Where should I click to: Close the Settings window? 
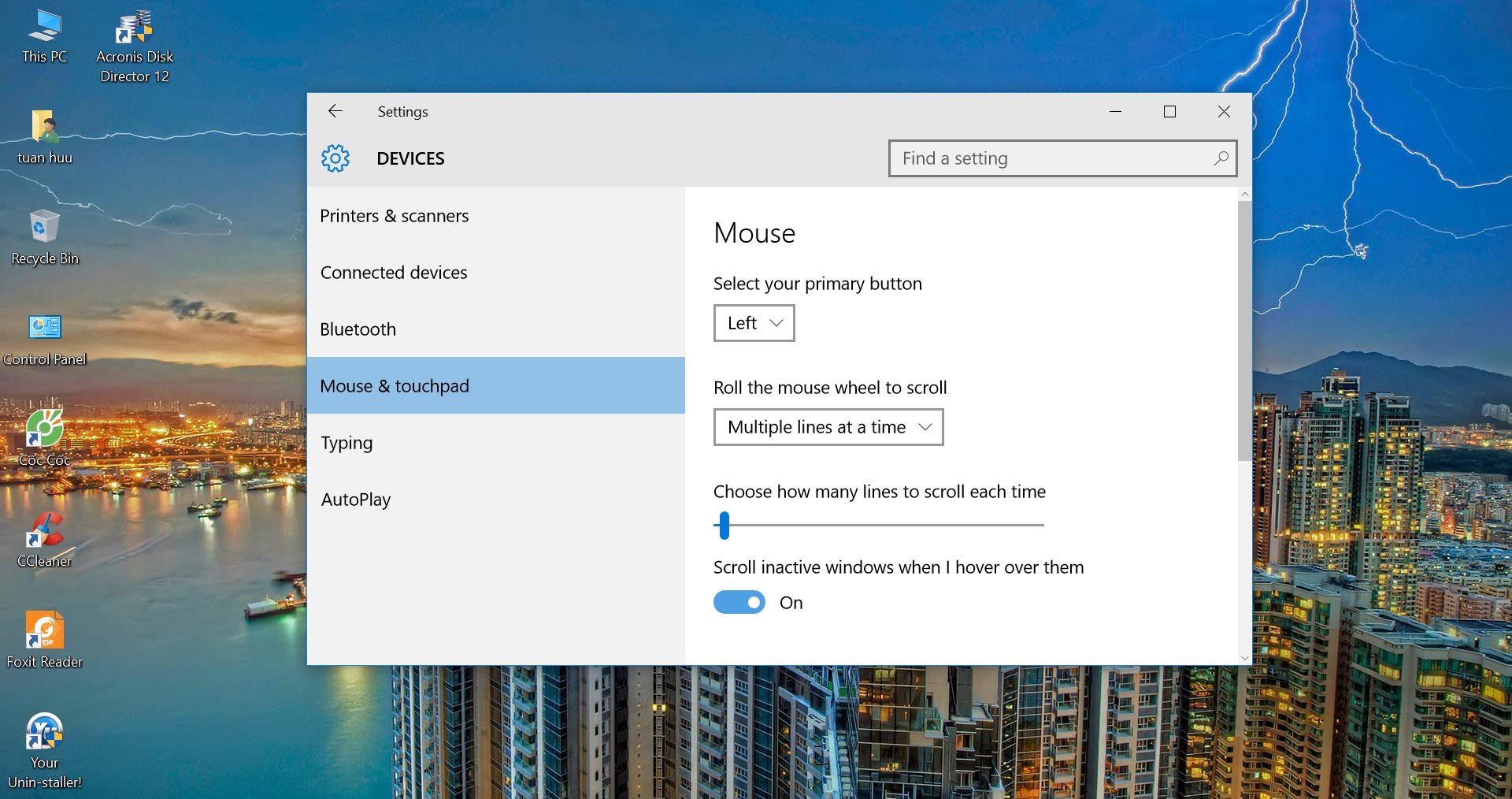1224,111
